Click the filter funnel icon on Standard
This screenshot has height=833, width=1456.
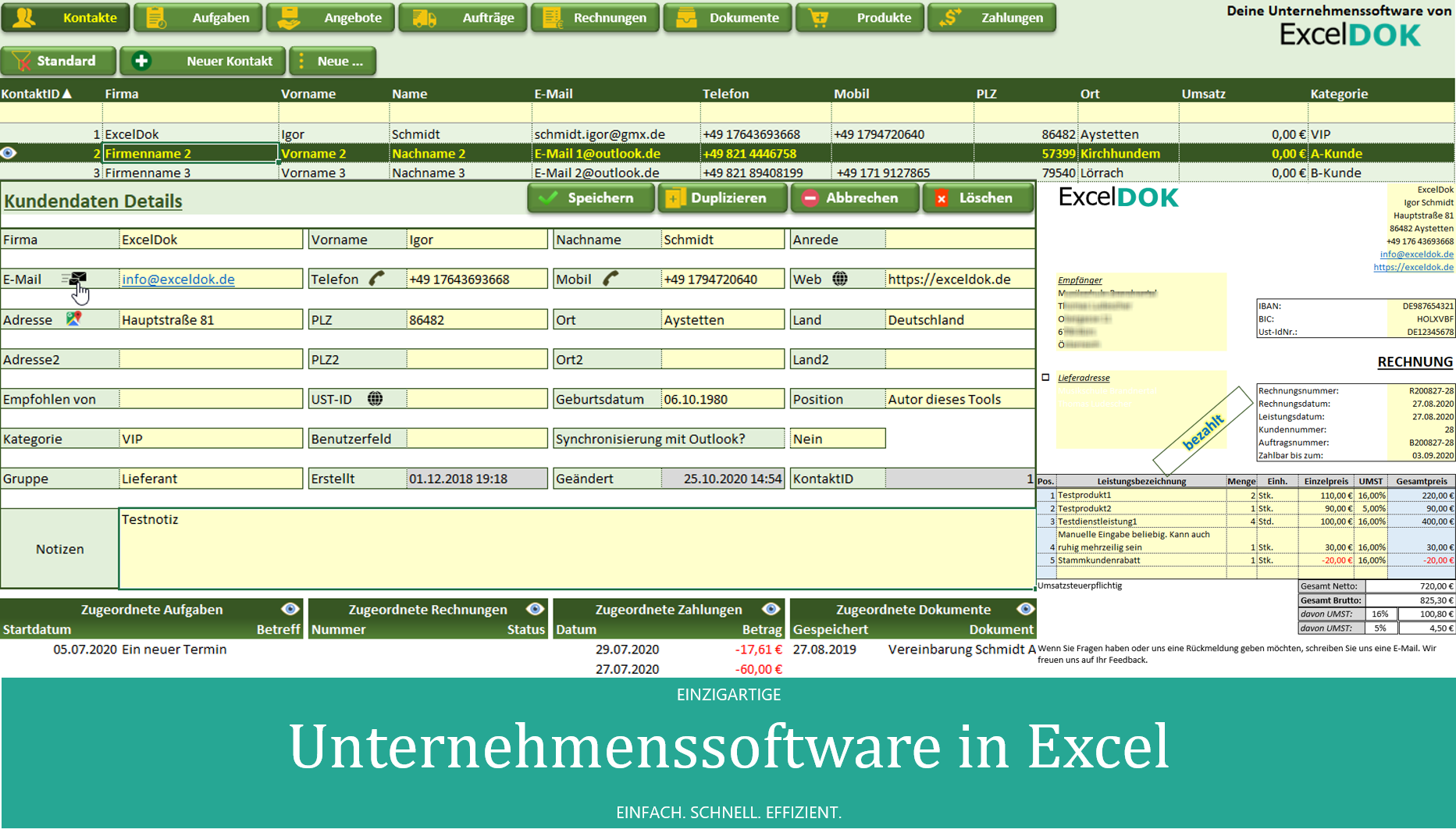click(21, 61)
